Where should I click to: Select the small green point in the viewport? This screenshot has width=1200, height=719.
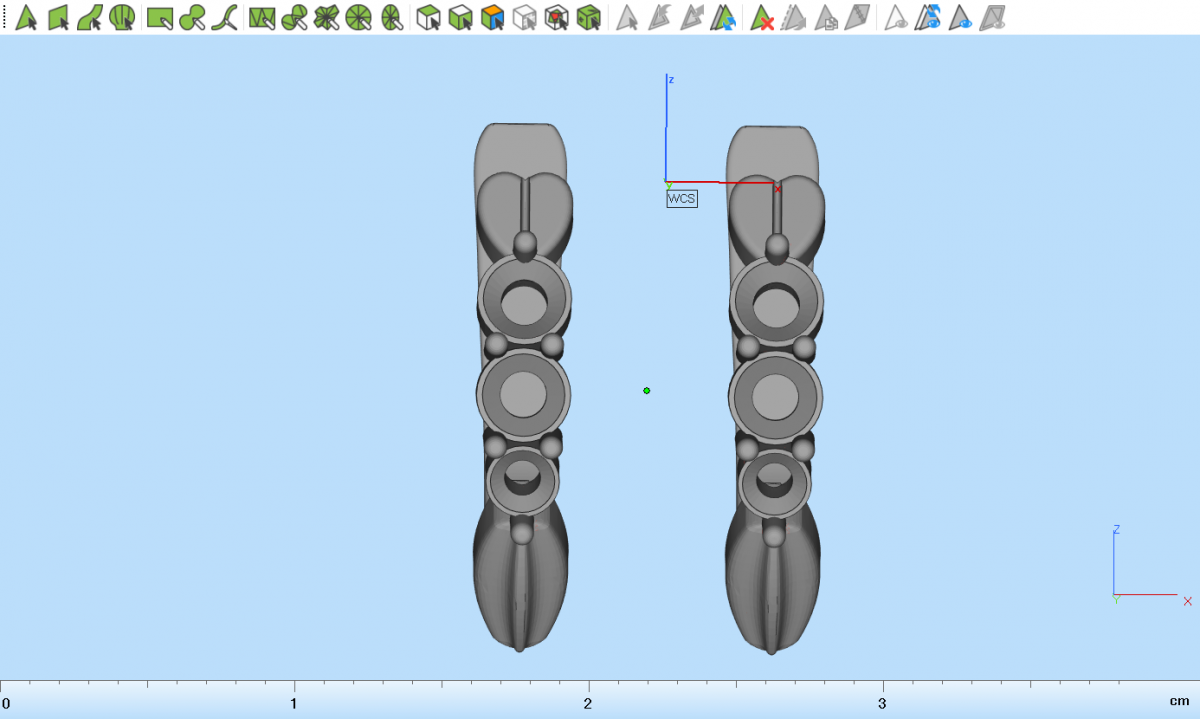click(x=647, y=390)
